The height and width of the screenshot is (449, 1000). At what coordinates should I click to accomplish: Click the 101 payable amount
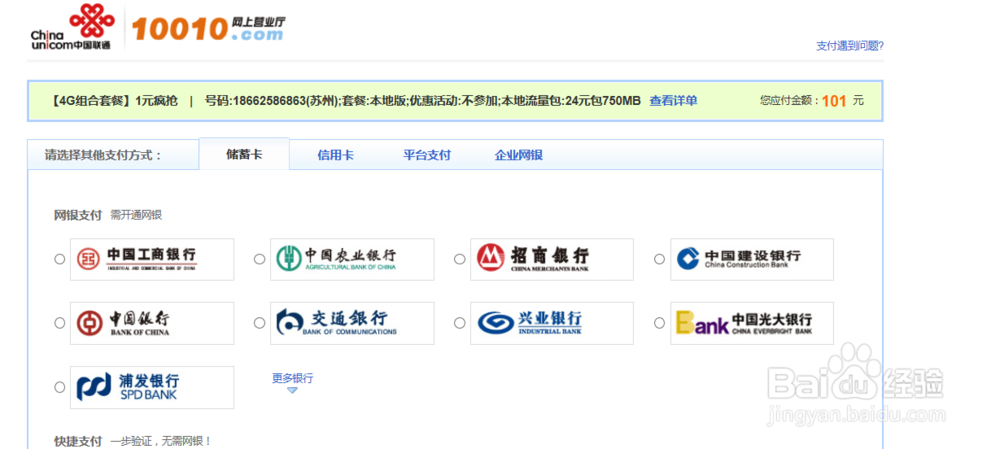[x=834, y=101]
